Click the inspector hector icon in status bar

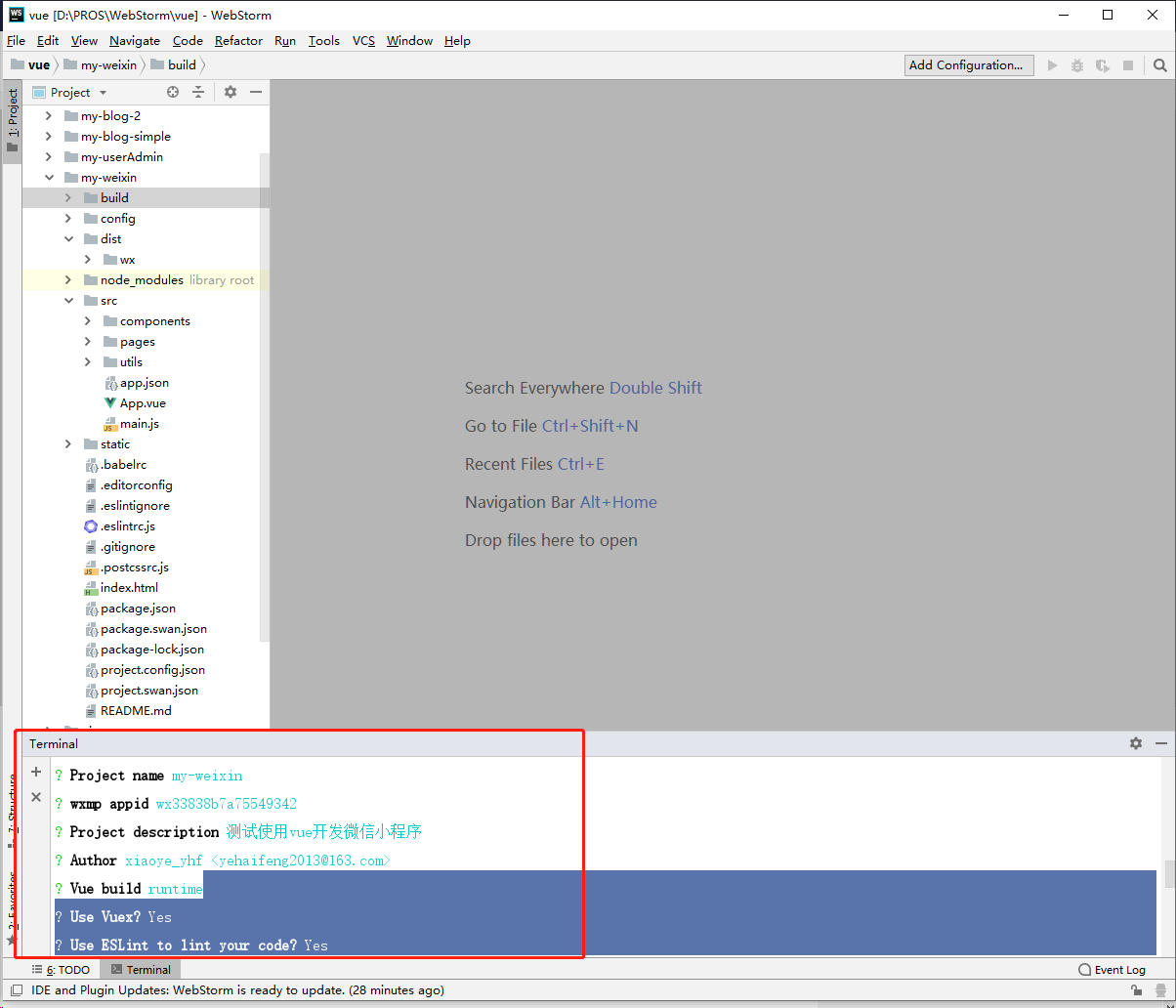coord(1159,990)
